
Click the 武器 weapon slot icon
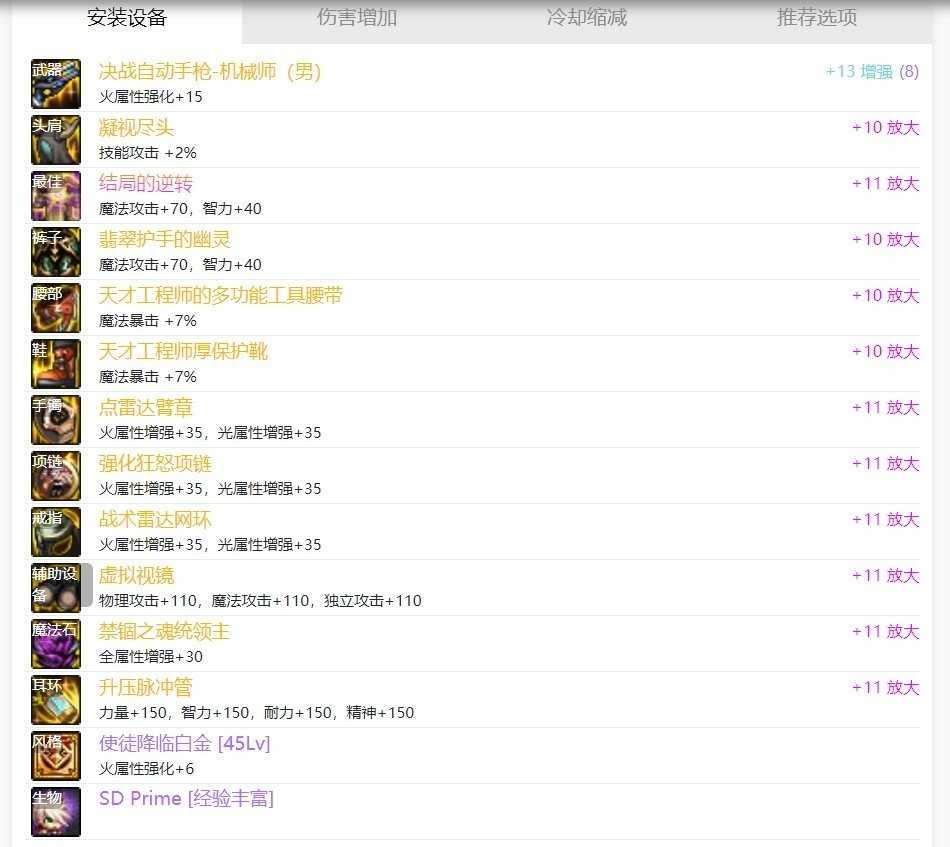click(x=56, y=84)
